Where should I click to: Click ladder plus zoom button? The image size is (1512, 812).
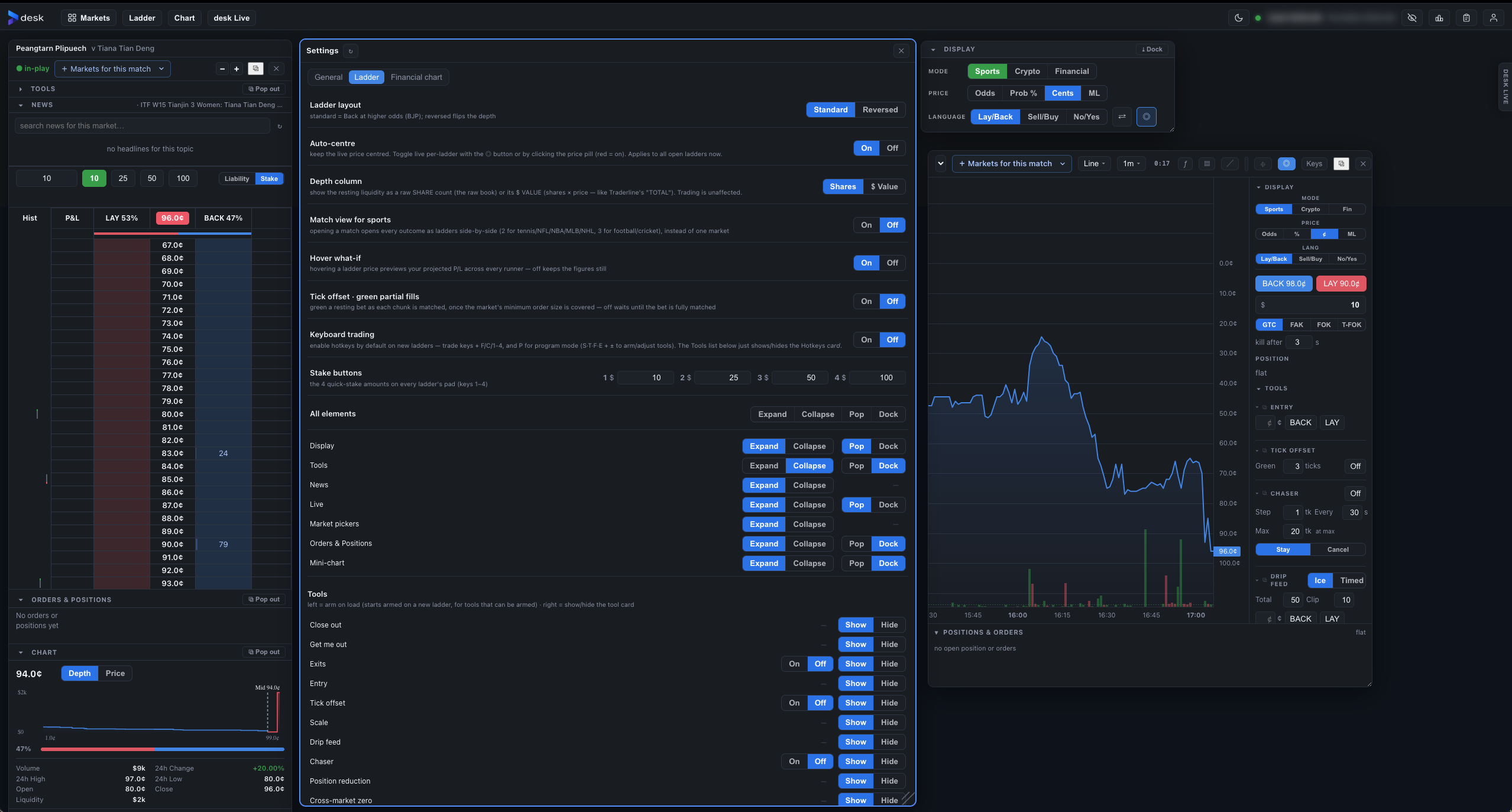click(237, 69)
